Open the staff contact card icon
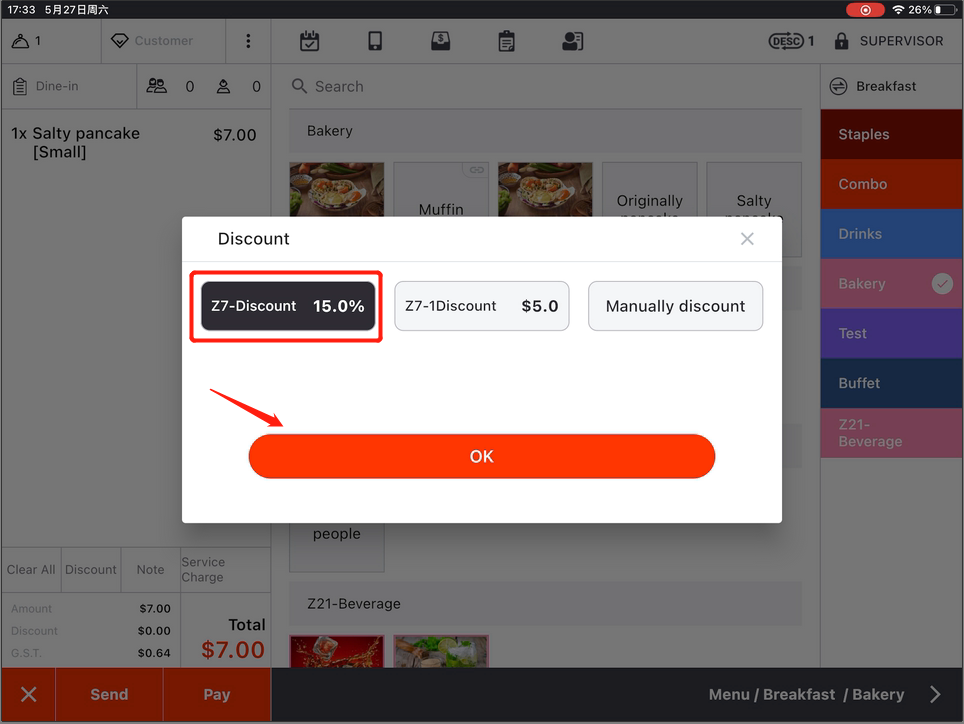 [x=572, y=41]
